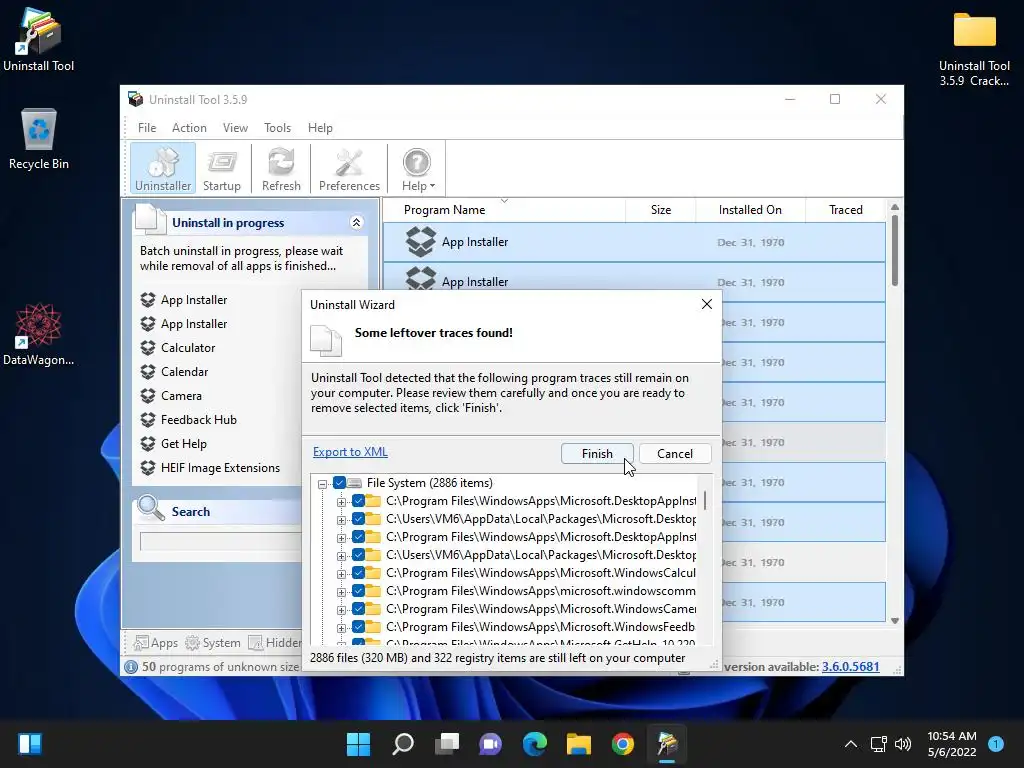Sort by the Traced column header

coord(845,210)
